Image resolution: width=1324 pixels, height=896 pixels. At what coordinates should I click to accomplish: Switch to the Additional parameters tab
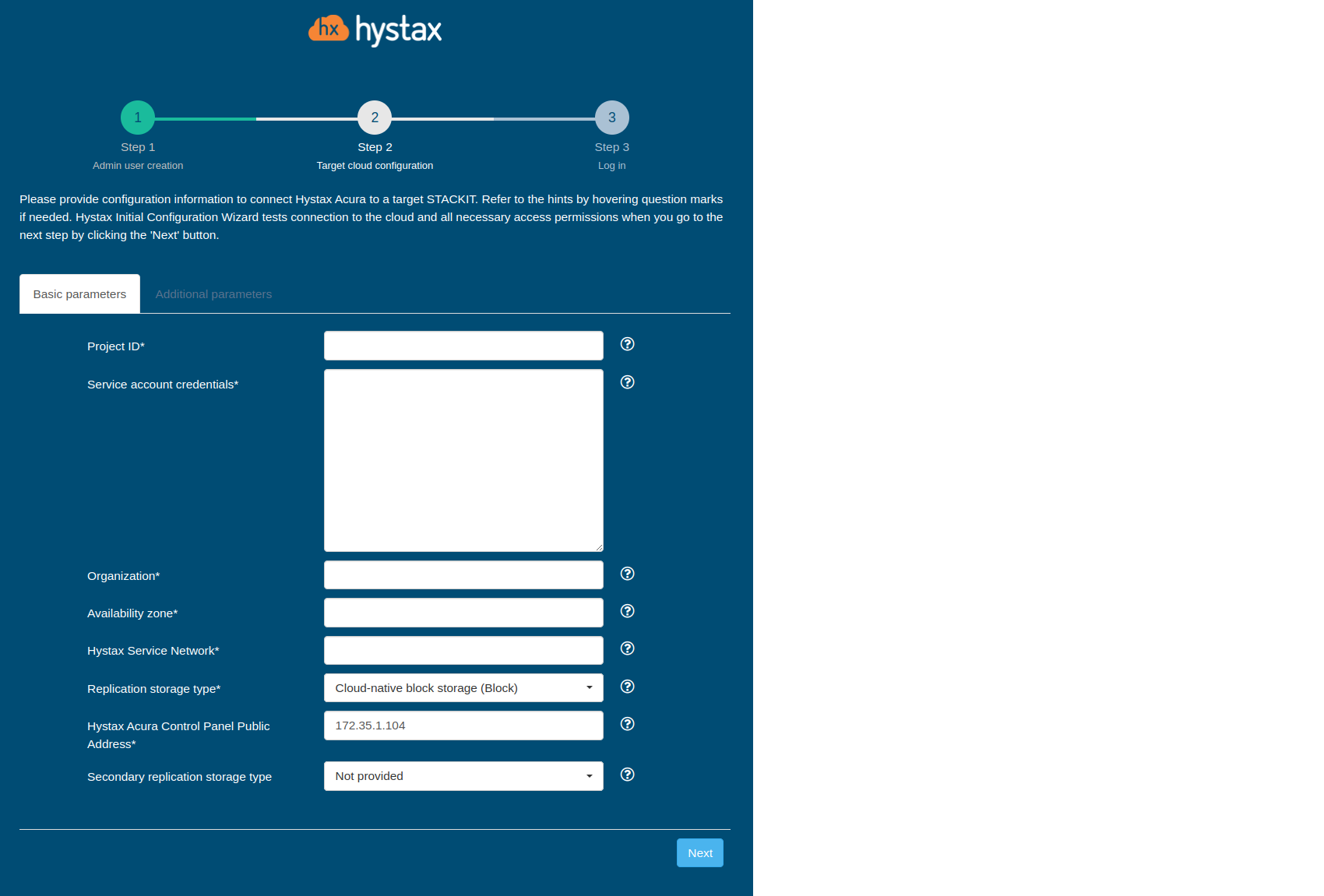[213, 294]
